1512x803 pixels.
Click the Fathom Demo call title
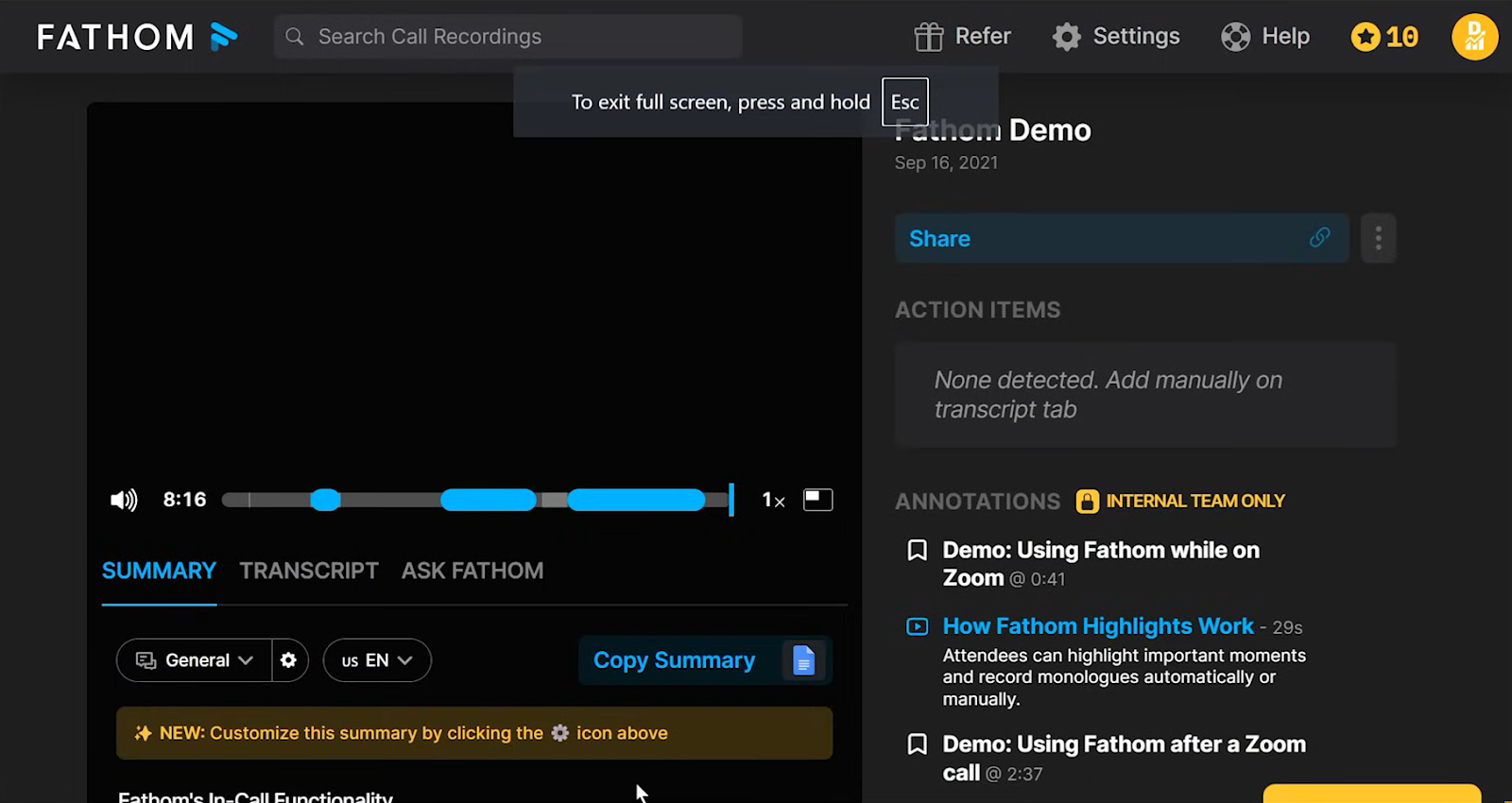(993, 130)
